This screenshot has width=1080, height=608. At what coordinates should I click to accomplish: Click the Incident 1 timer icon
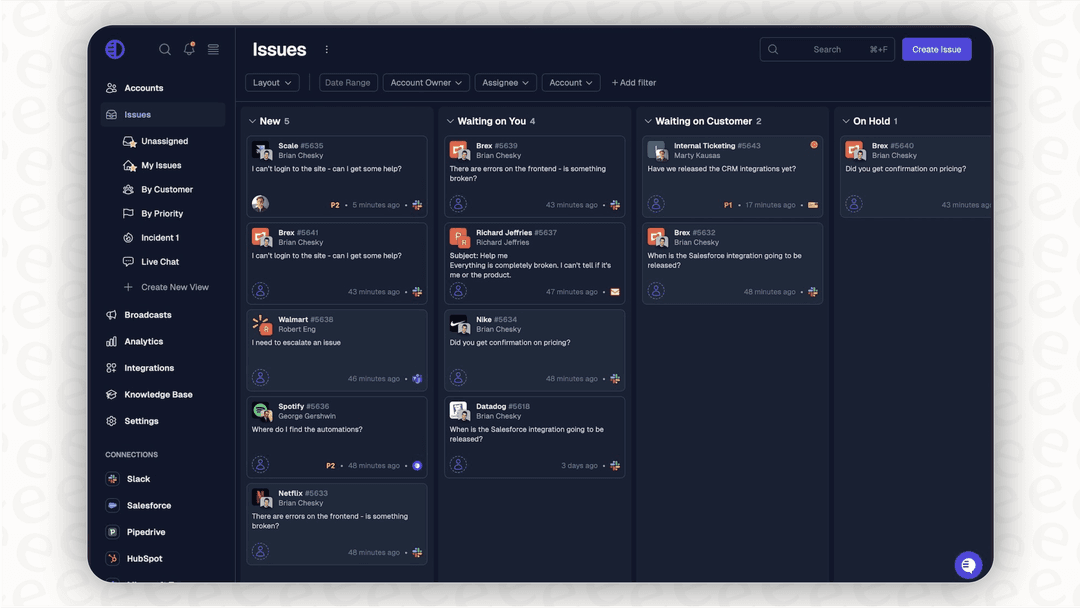pos(126,237)
